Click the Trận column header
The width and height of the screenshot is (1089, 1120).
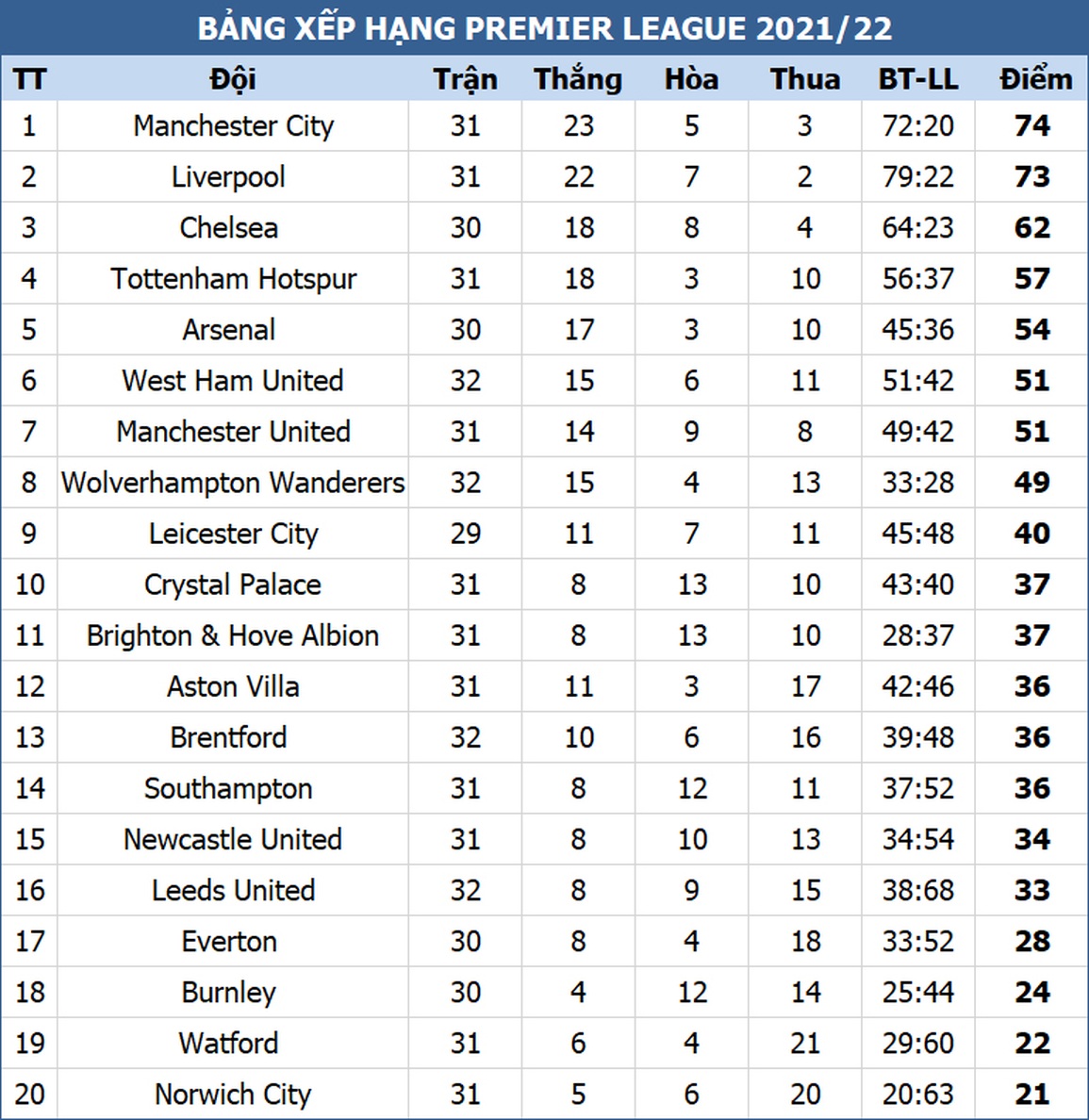[x=465, y=78]
